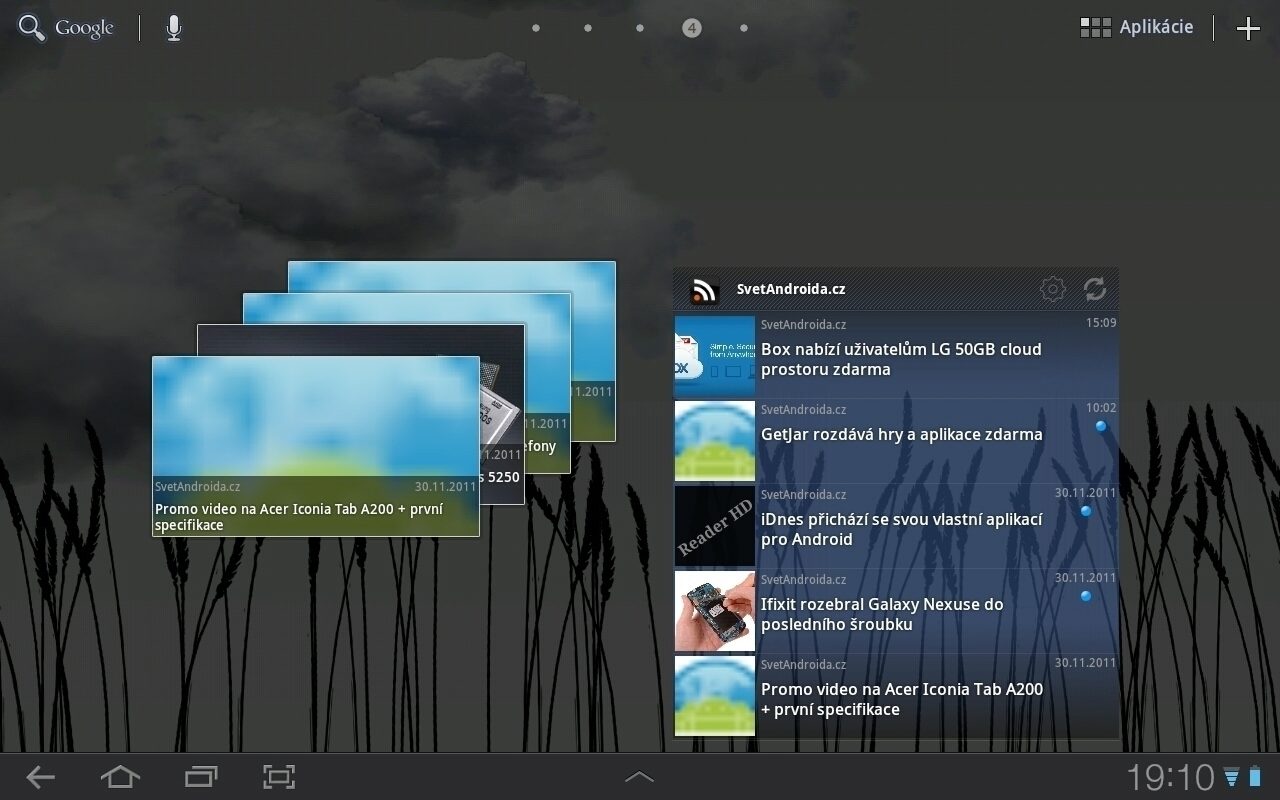Tap the Back navigation arrow

(40, 776)
